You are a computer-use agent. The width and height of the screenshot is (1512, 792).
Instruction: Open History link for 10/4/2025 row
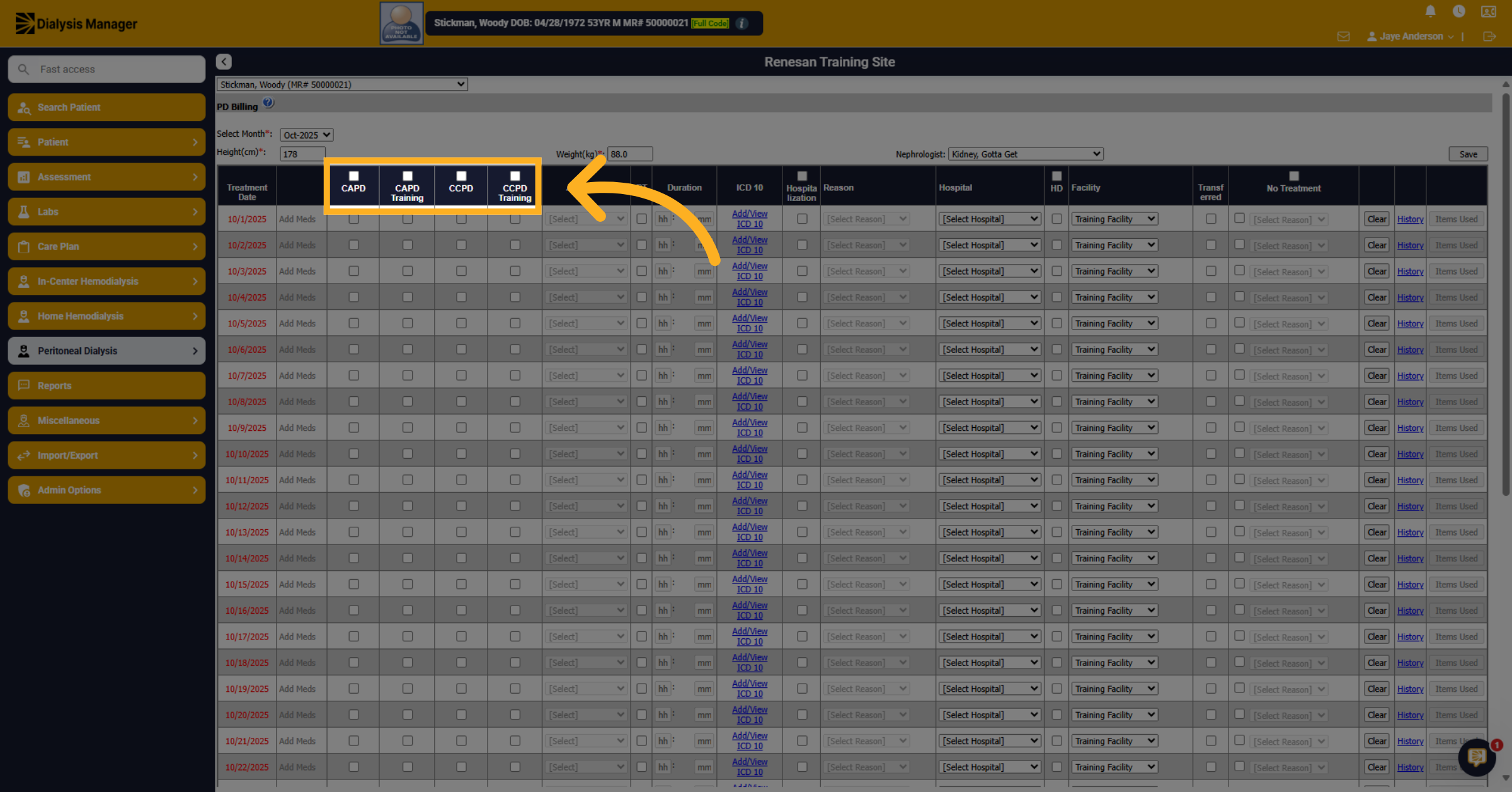pyautogui.click(x=1410, y=297)
